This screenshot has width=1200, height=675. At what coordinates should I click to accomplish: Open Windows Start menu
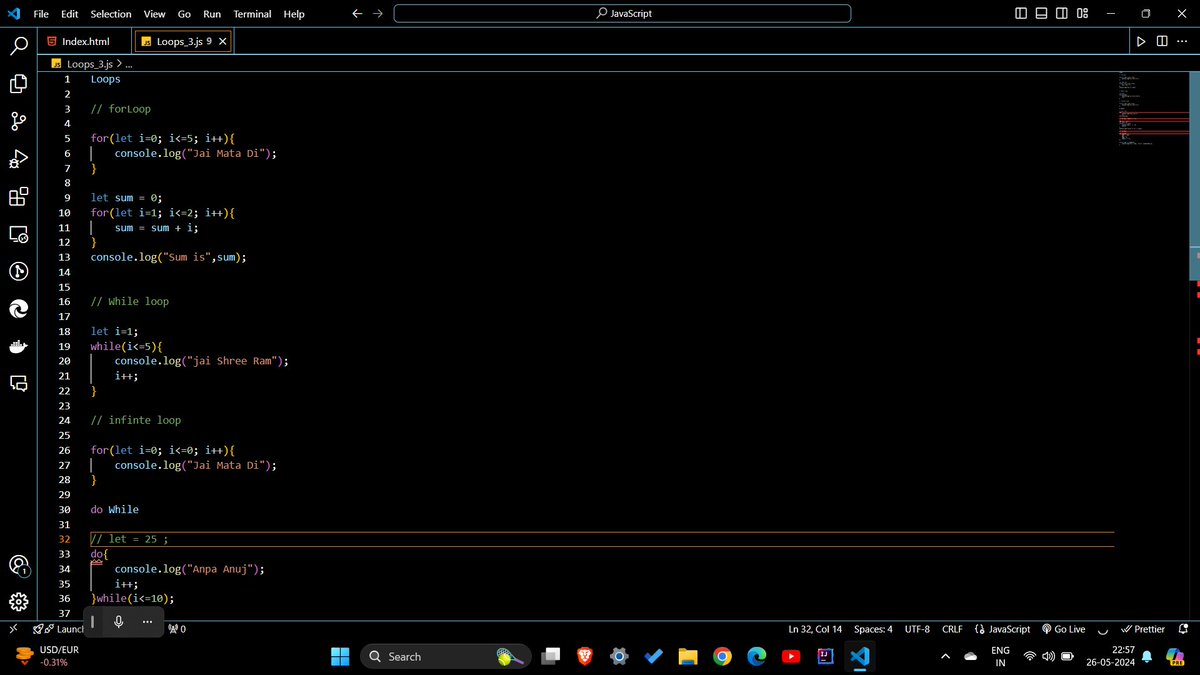[340, 656]
